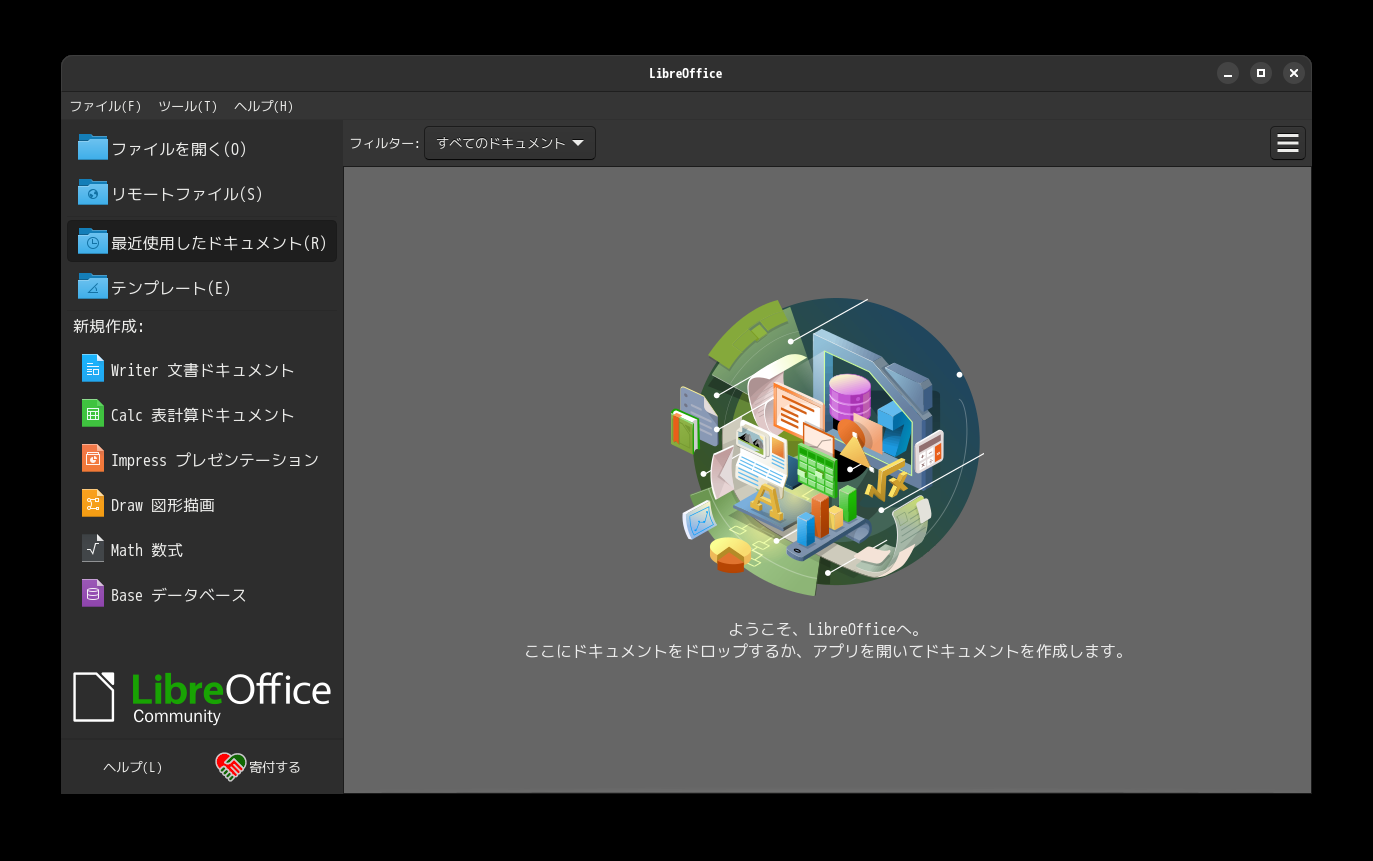Open テンプレート(E) view
This screenshot has height=861, width=1373.
click(202, 287)
